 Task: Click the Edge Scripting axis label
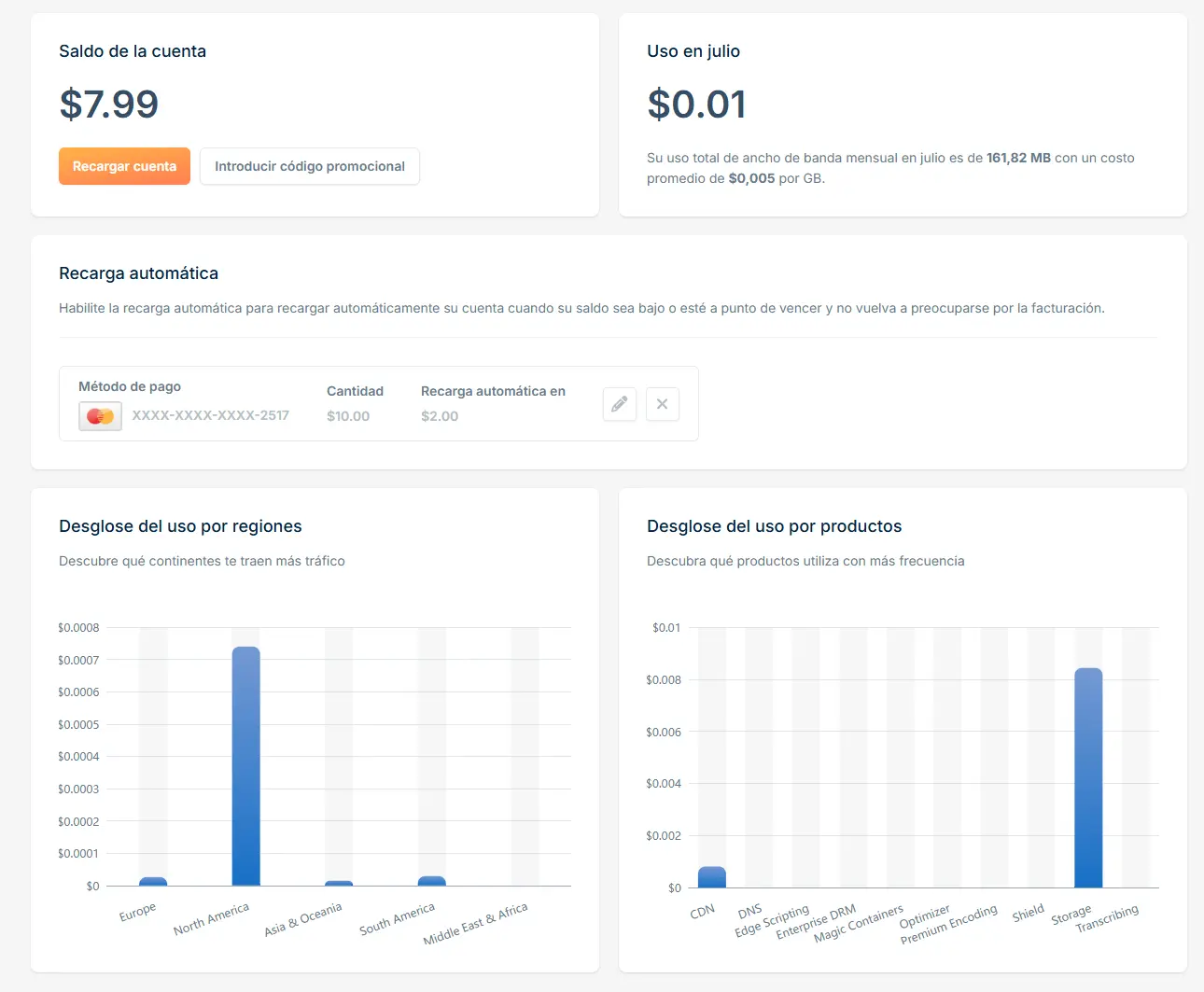(x=771, y=921)
